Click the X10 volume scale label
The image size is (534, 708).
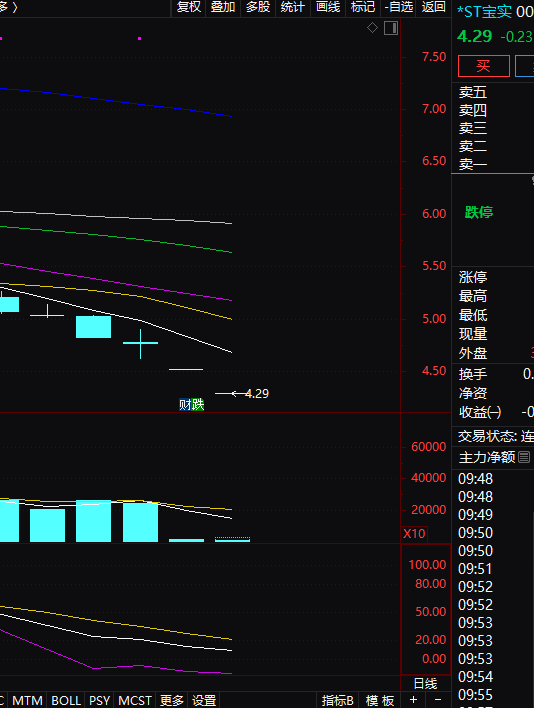(414, 534)
